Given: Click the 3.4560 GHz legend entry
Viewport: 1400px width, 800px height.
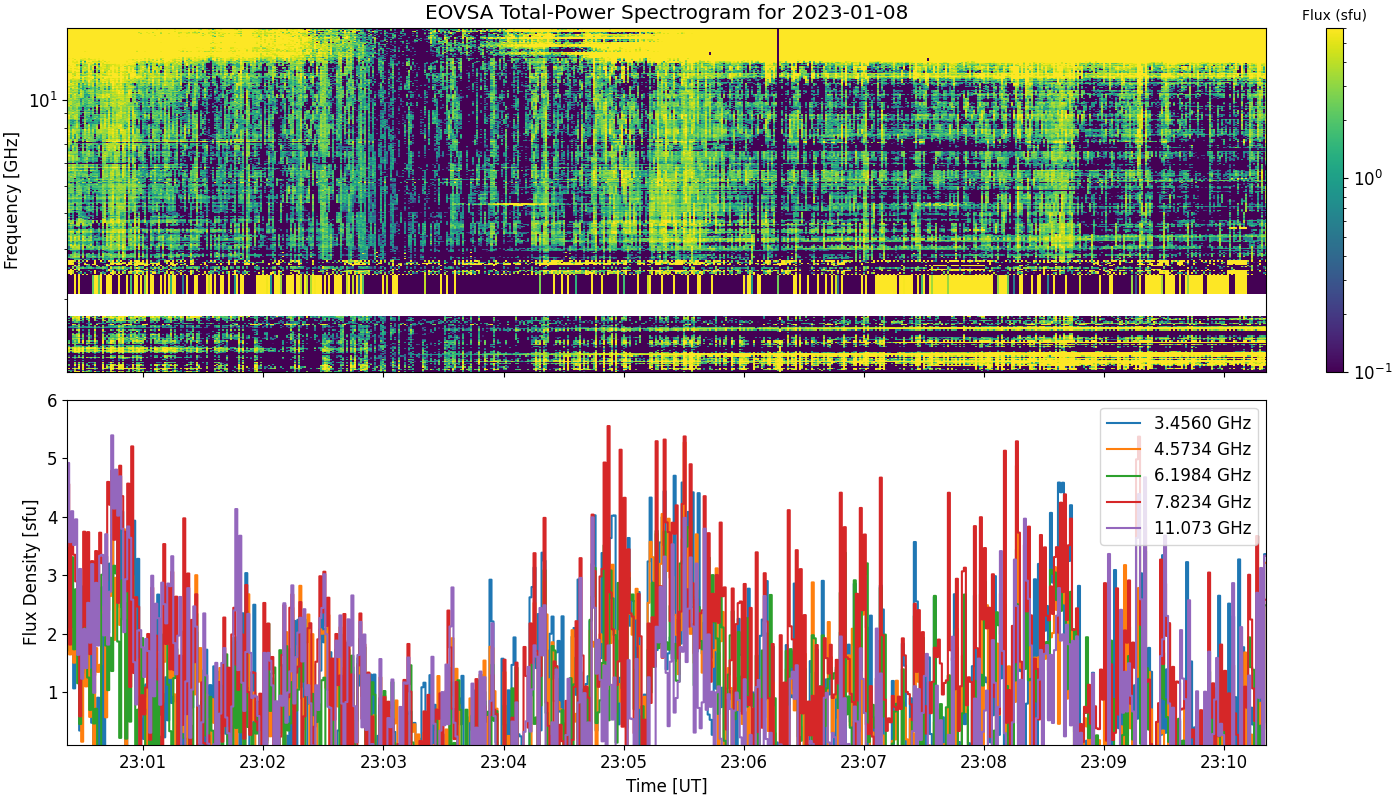Looking at the screenshot, I should coord(1179,423).
